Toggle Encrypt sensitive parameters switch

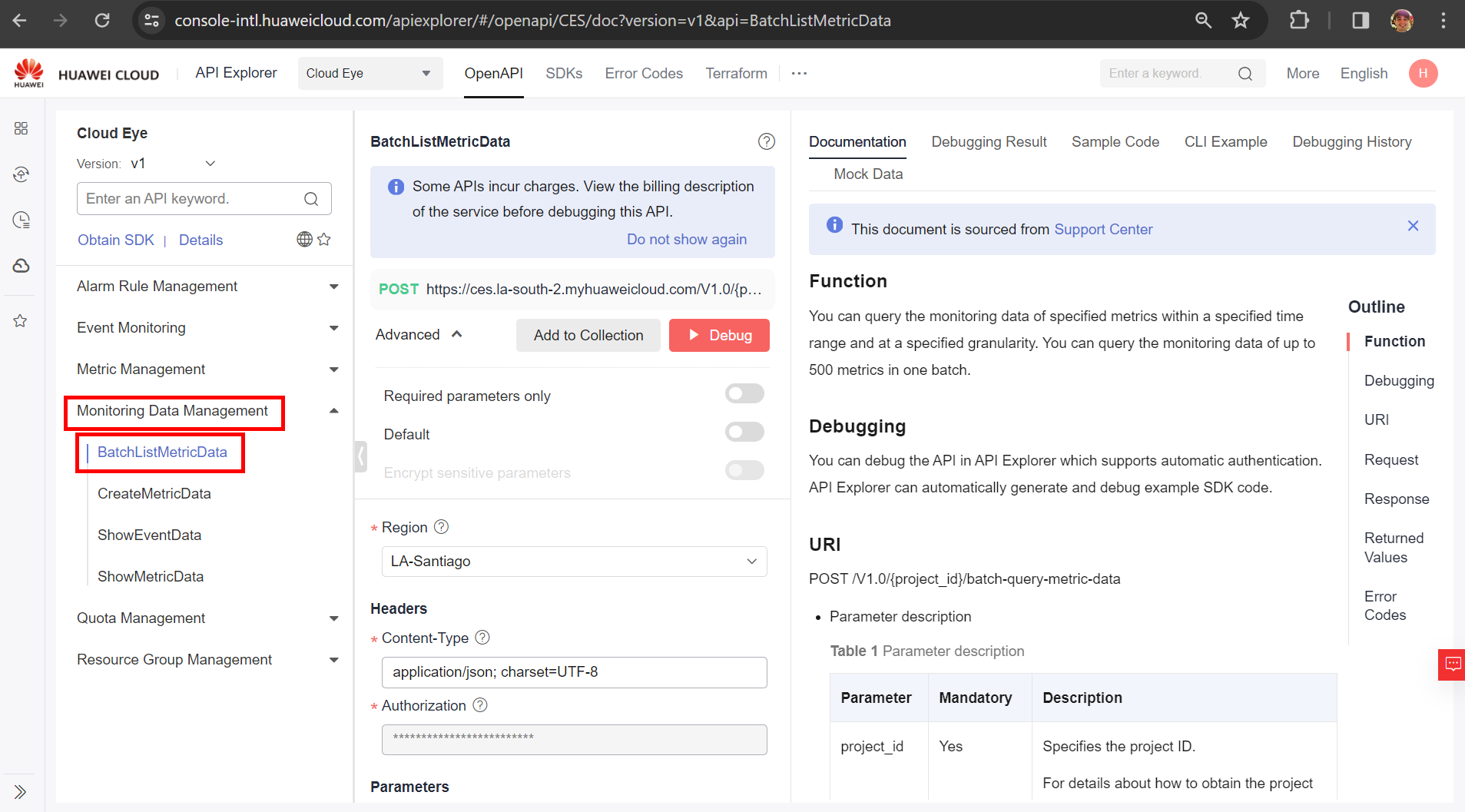click(744, 471)
